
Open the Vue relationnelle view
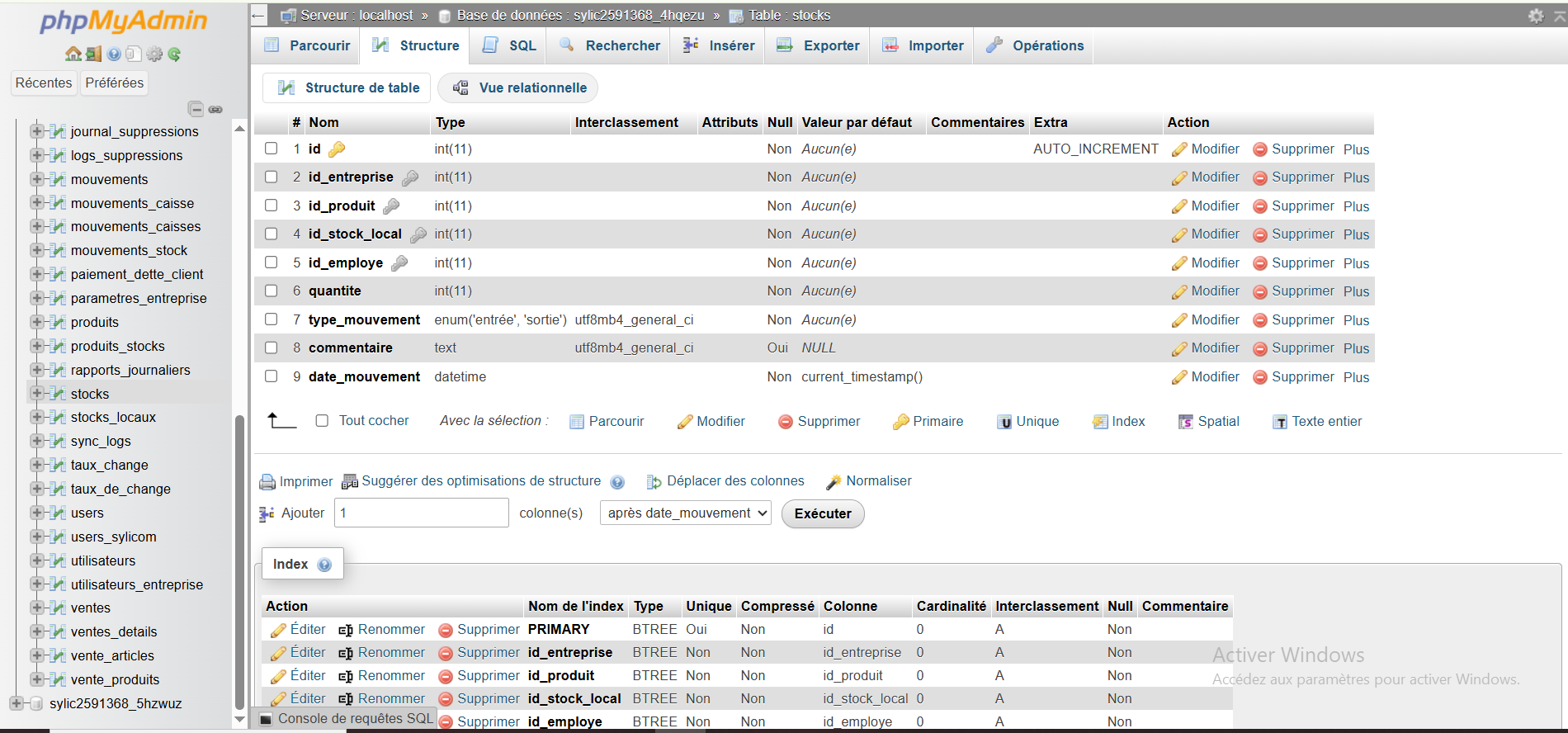518,87
